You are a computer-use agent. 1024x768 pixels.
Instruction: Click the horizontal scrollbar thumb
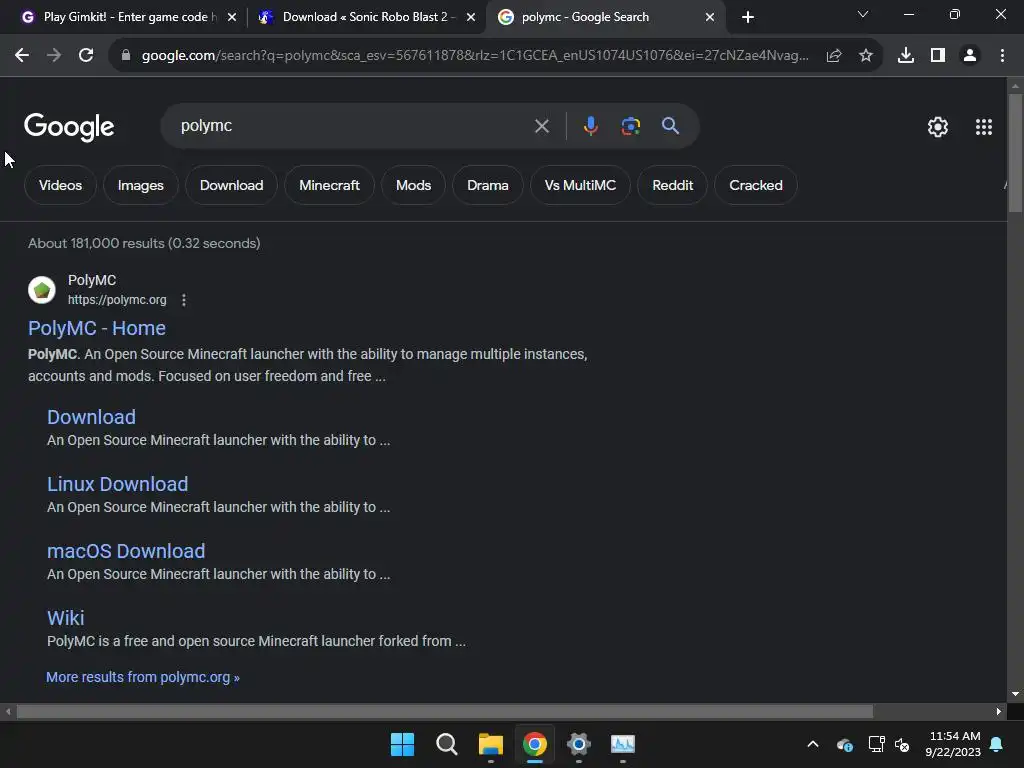click(x=445, y=711)
